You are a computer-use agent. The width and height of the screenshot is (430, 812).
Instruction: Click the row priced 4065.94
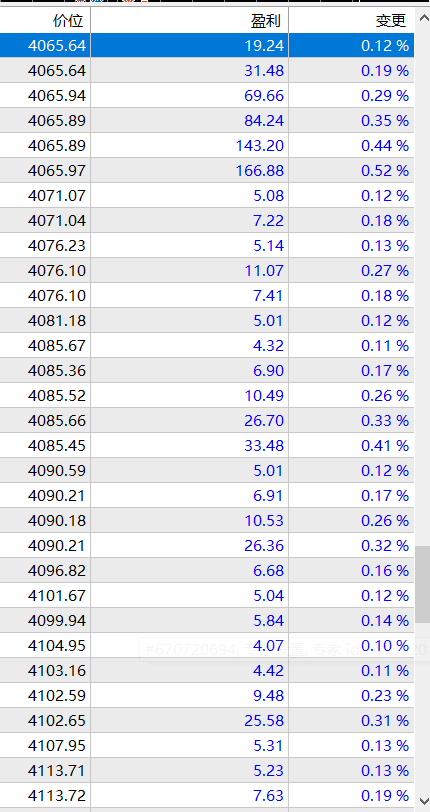[x=207, y=95]
